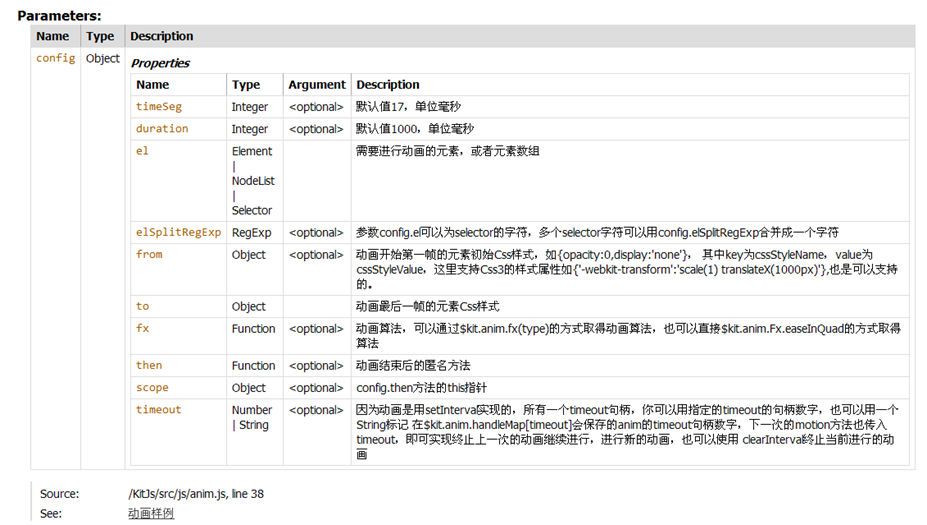Click the 动画最后一帧的元素Css样式 description
Viewport: 927px width, 525px height.
coord(427,306)
